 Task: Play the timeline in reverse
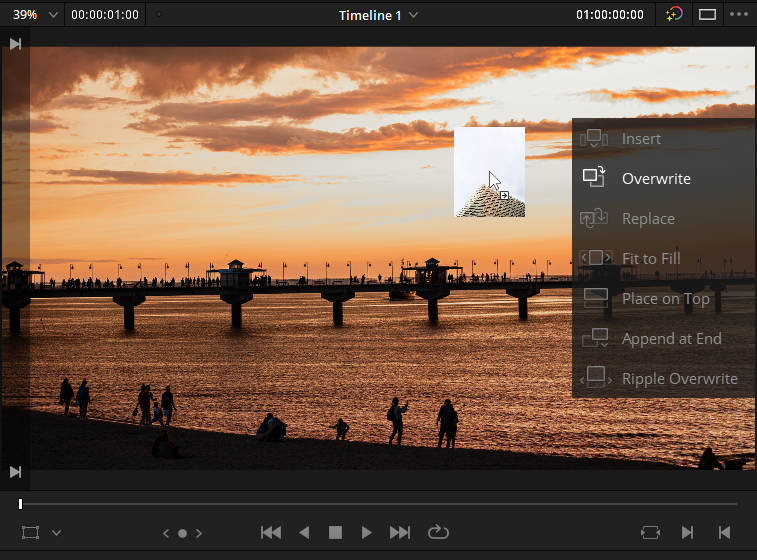tap(304, 532)
